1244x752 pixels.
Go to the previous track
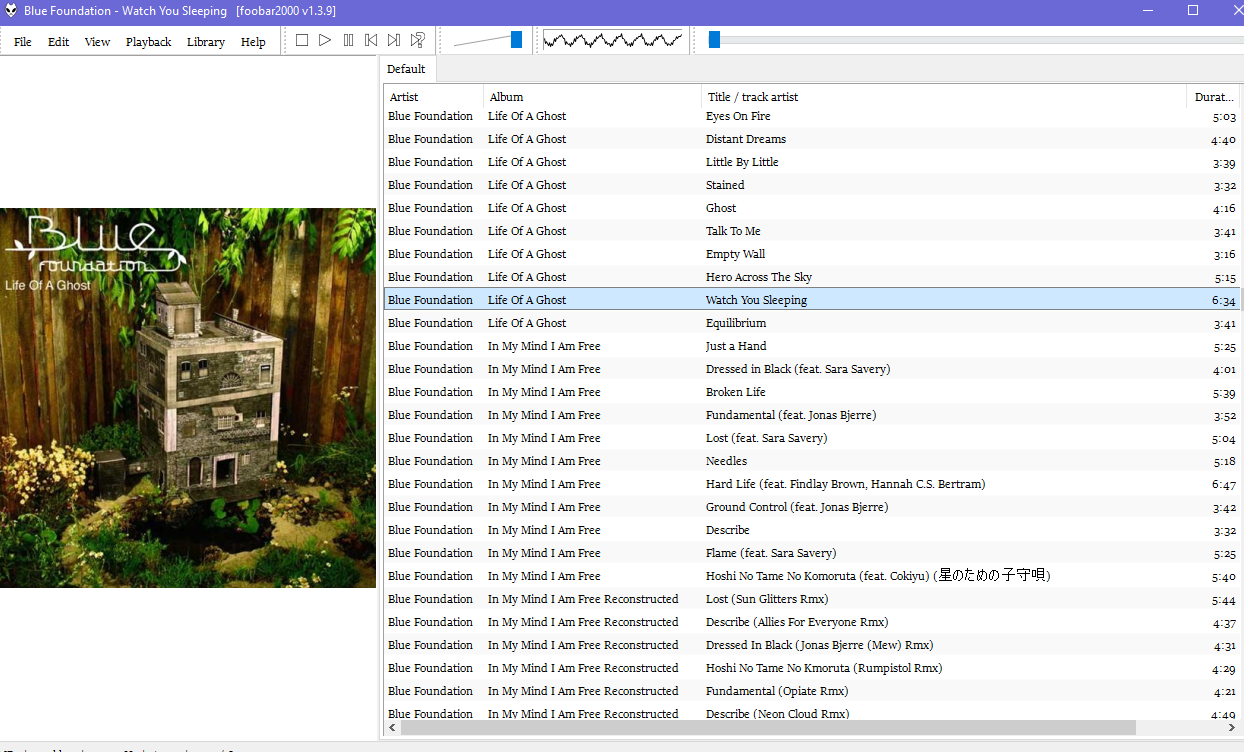point(371,40)
